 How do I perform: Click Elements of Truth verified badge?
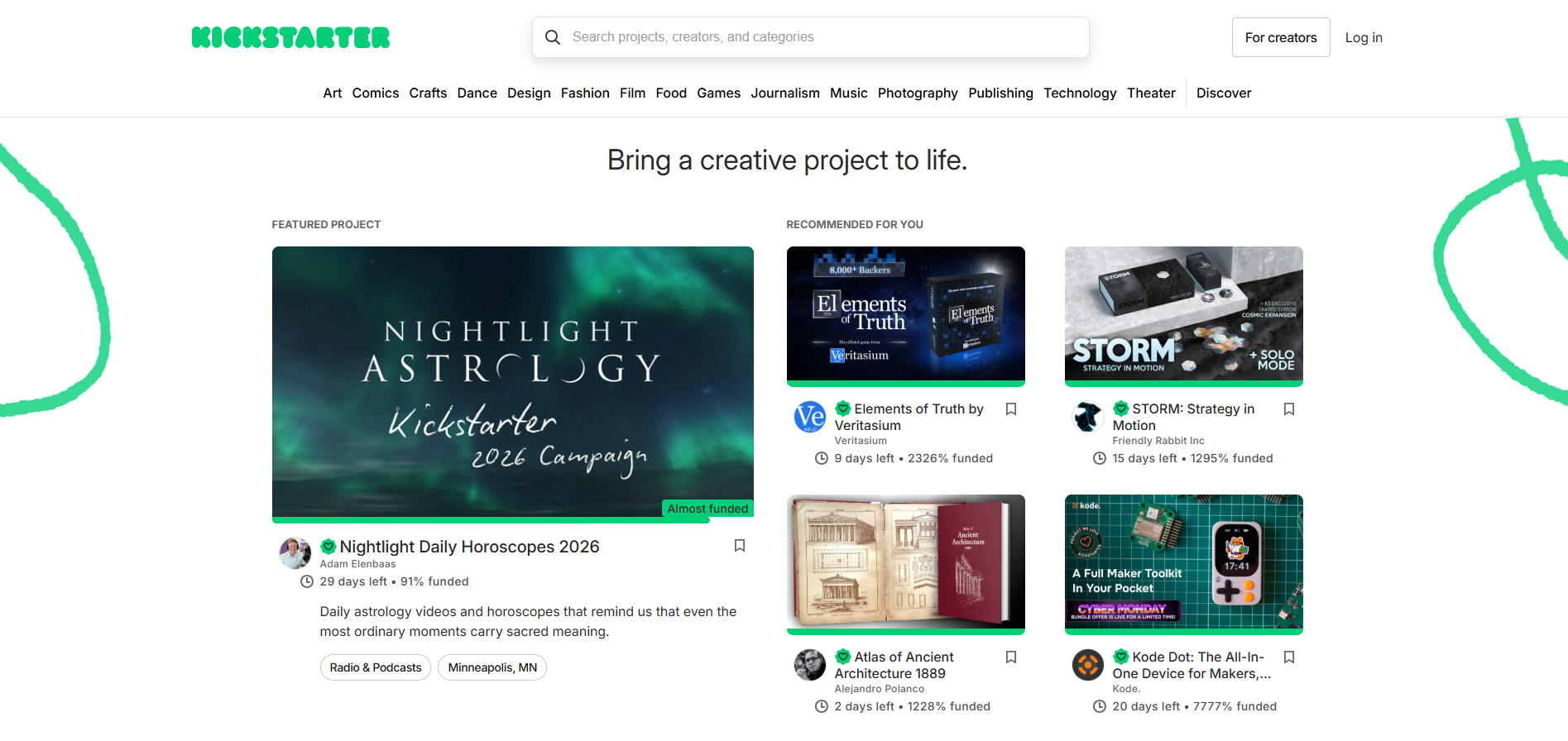(843, 409)
